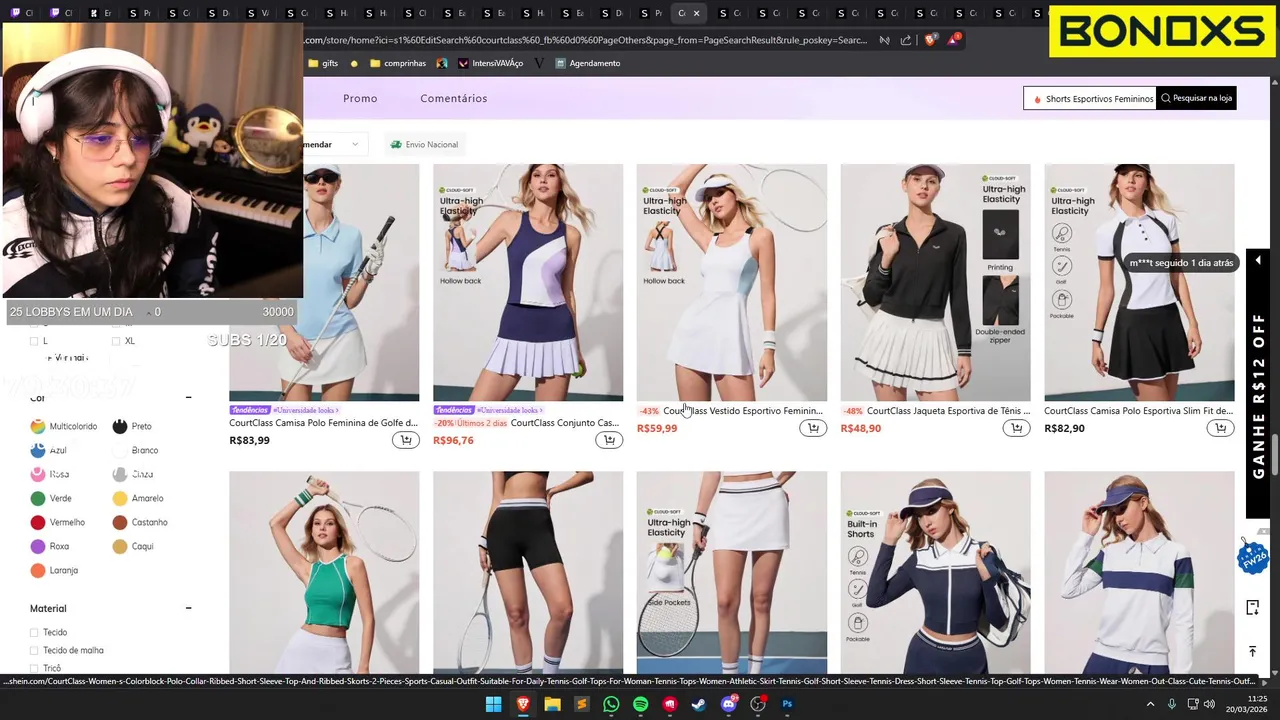Add CourtClass Jaqueta Esportiva to cart
The height and width of the screenshot is (720, 1280).
click(1017, 428)
